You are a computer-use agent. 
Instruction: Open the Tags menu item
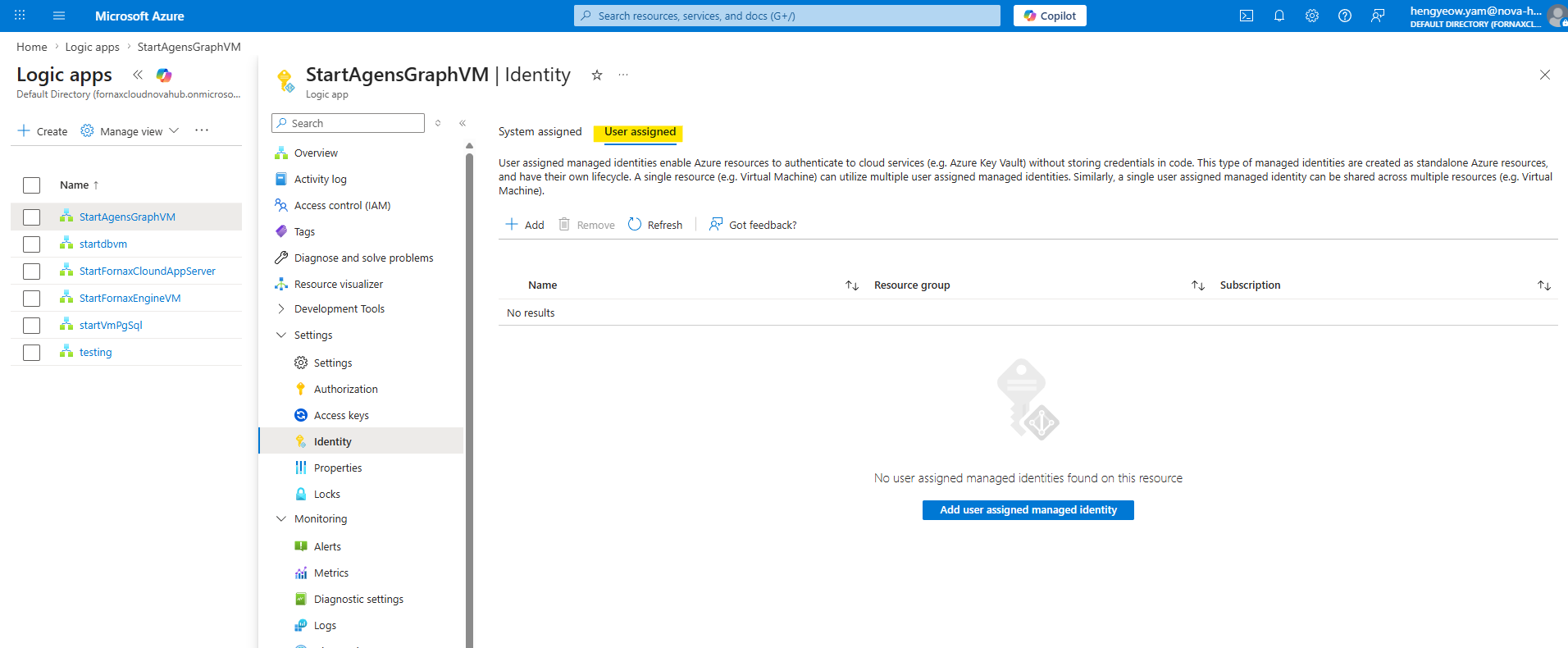[304, 231]
